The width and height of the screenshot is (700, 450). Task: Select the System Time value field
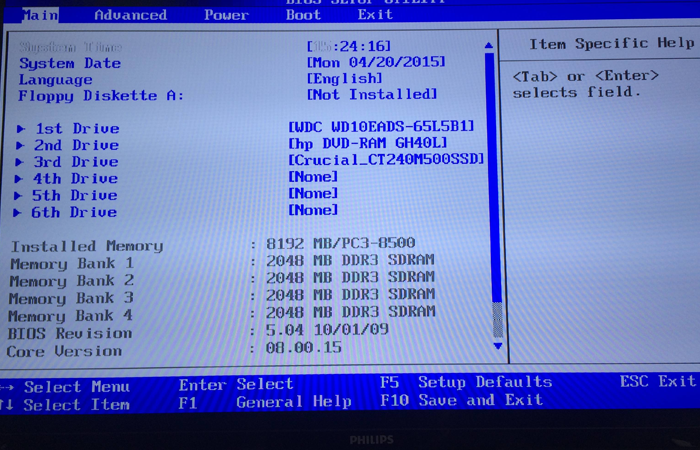click(349, 46)
